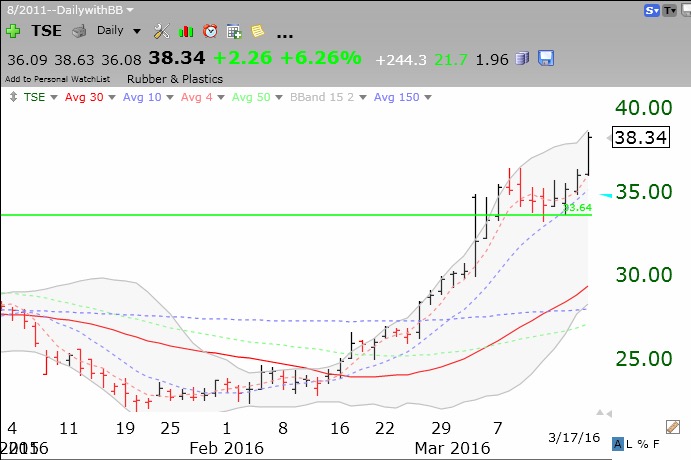Open the yellow notes icon
This screenshot has width=691, height=460.
pos(257,32)
